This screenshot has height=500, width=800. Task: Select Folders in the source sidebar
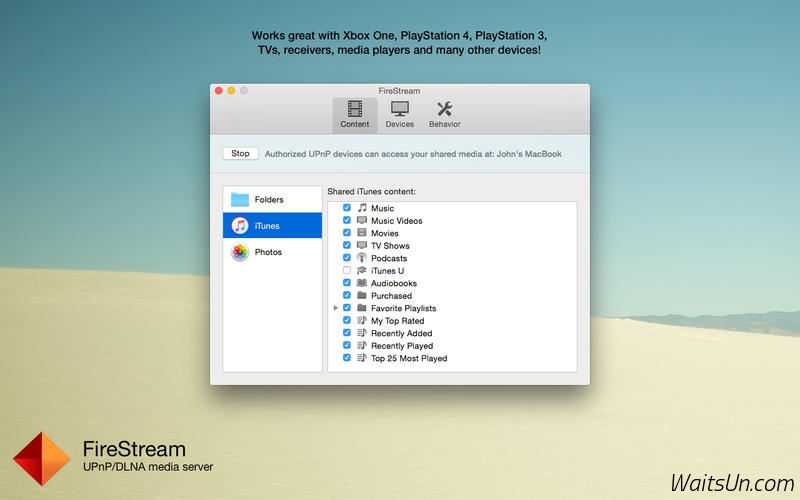(272, 199)
